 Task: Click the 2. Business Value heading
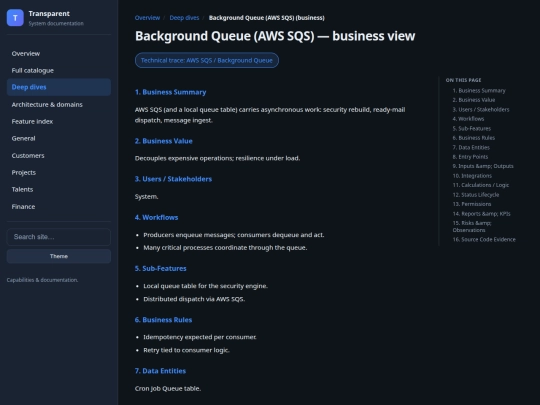[164, 141]
